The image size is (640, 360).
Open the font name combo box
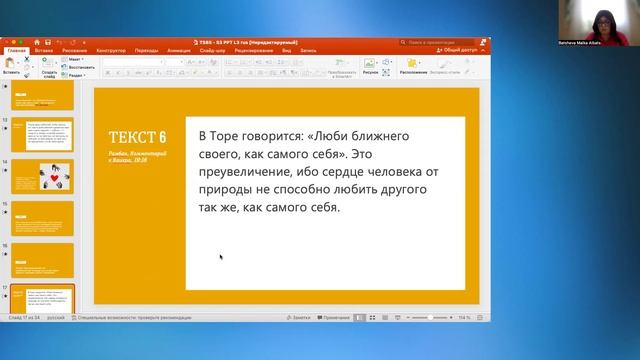coord(133,62)
